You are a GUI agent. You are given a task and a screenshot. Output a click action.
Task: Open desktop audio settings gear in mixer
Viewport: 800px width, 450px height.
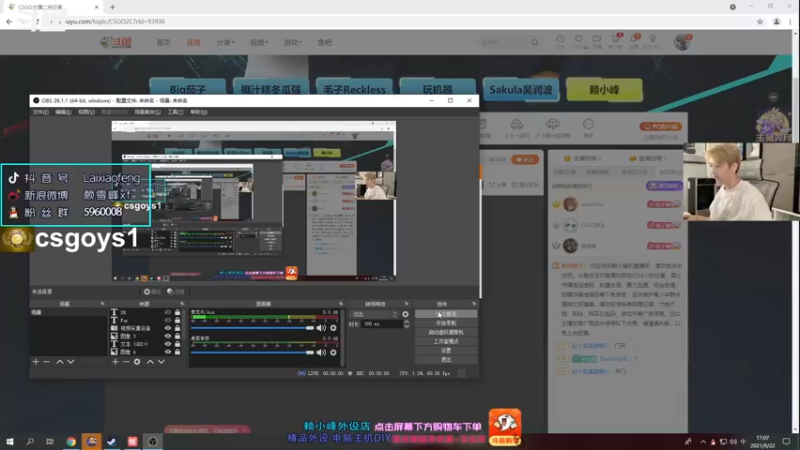pyautogui.click(x=333, y=352)
